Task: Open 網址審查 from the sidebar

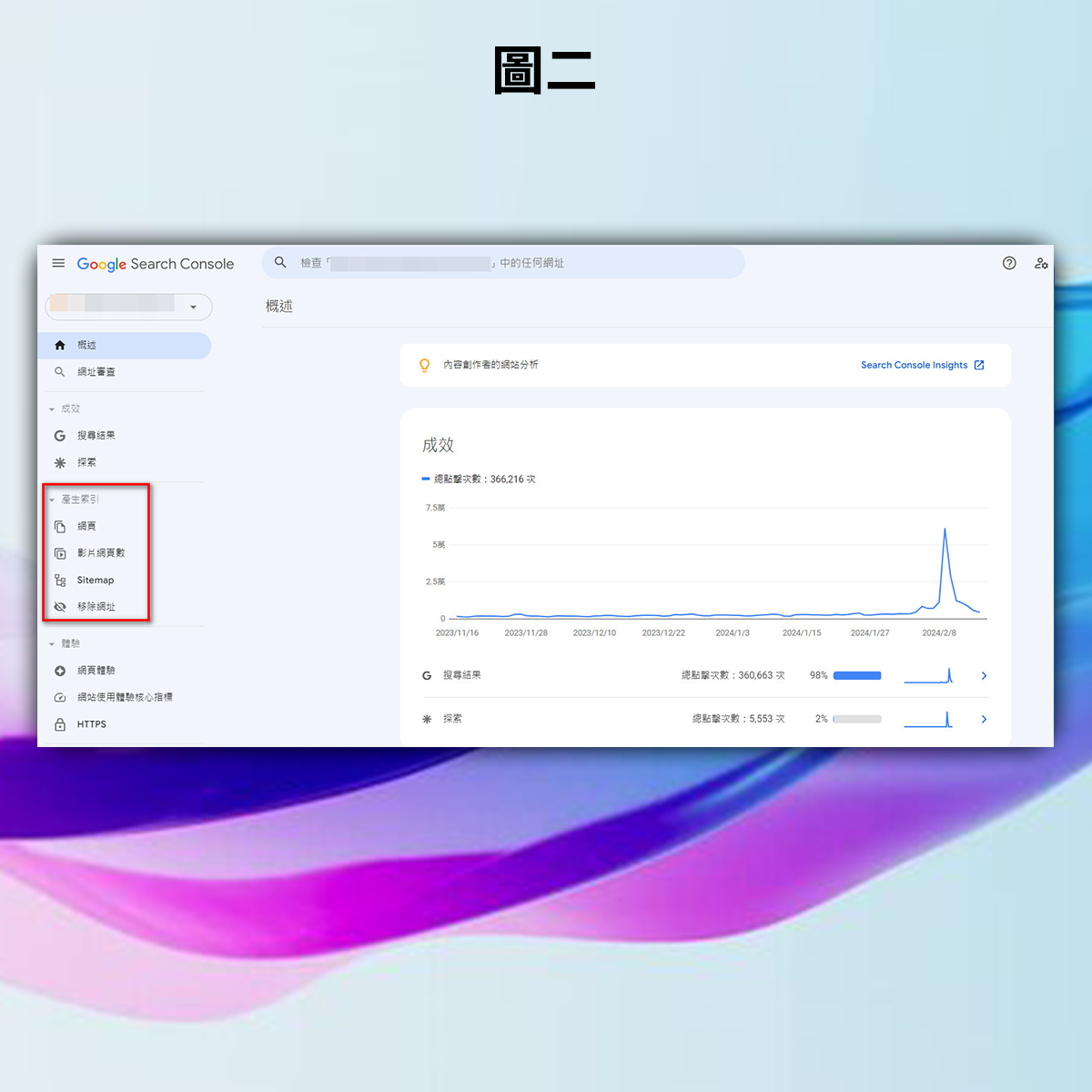Action: click(96, 372)
